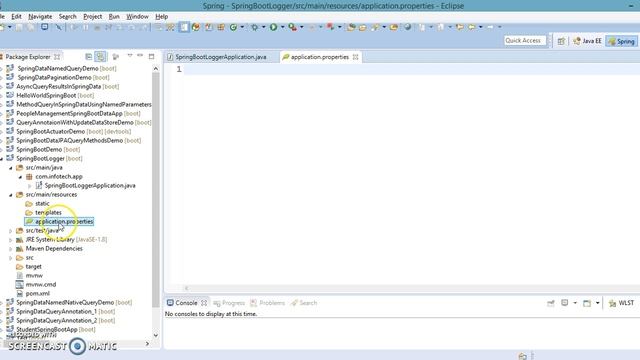The height and width of the screenshot is (360, 640).
Task: Click the Package Explorer vertical scrollbar
Action: point(156,190)
